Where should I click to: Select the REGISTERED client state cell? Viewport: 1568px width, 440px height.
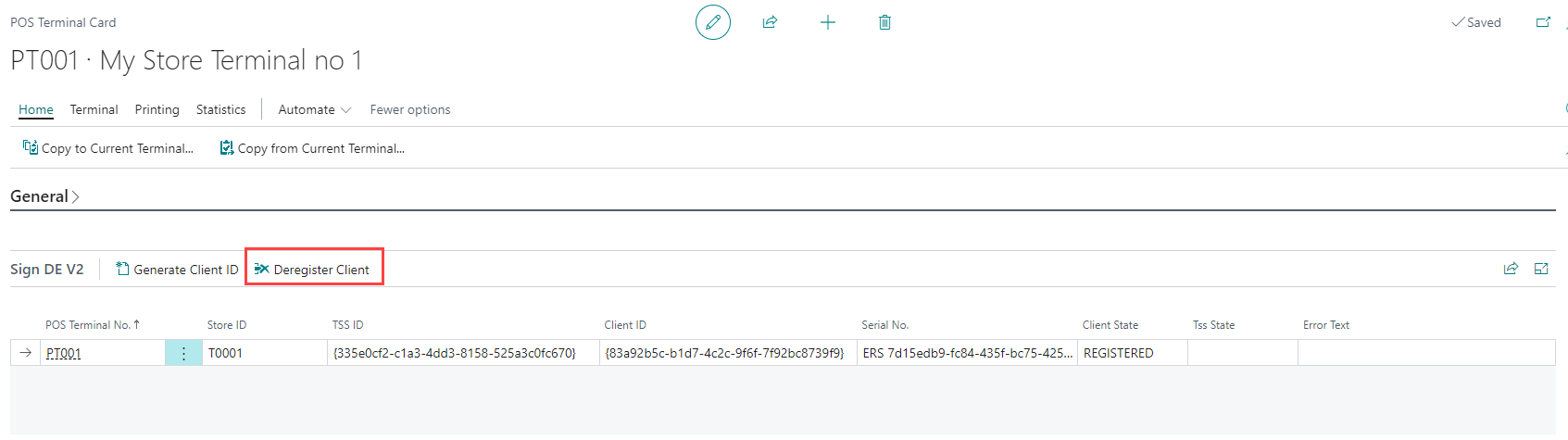[x=1132, y=353]
